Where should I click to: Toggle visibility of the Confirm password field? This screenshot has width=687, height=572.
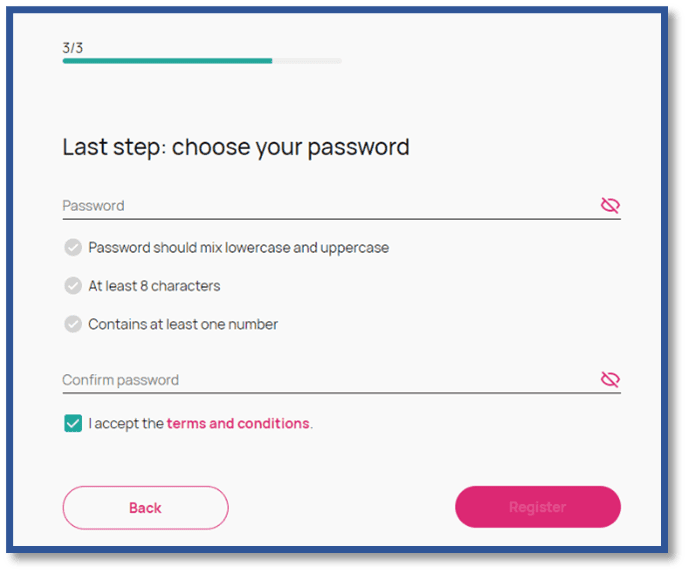tap(610, 380)
